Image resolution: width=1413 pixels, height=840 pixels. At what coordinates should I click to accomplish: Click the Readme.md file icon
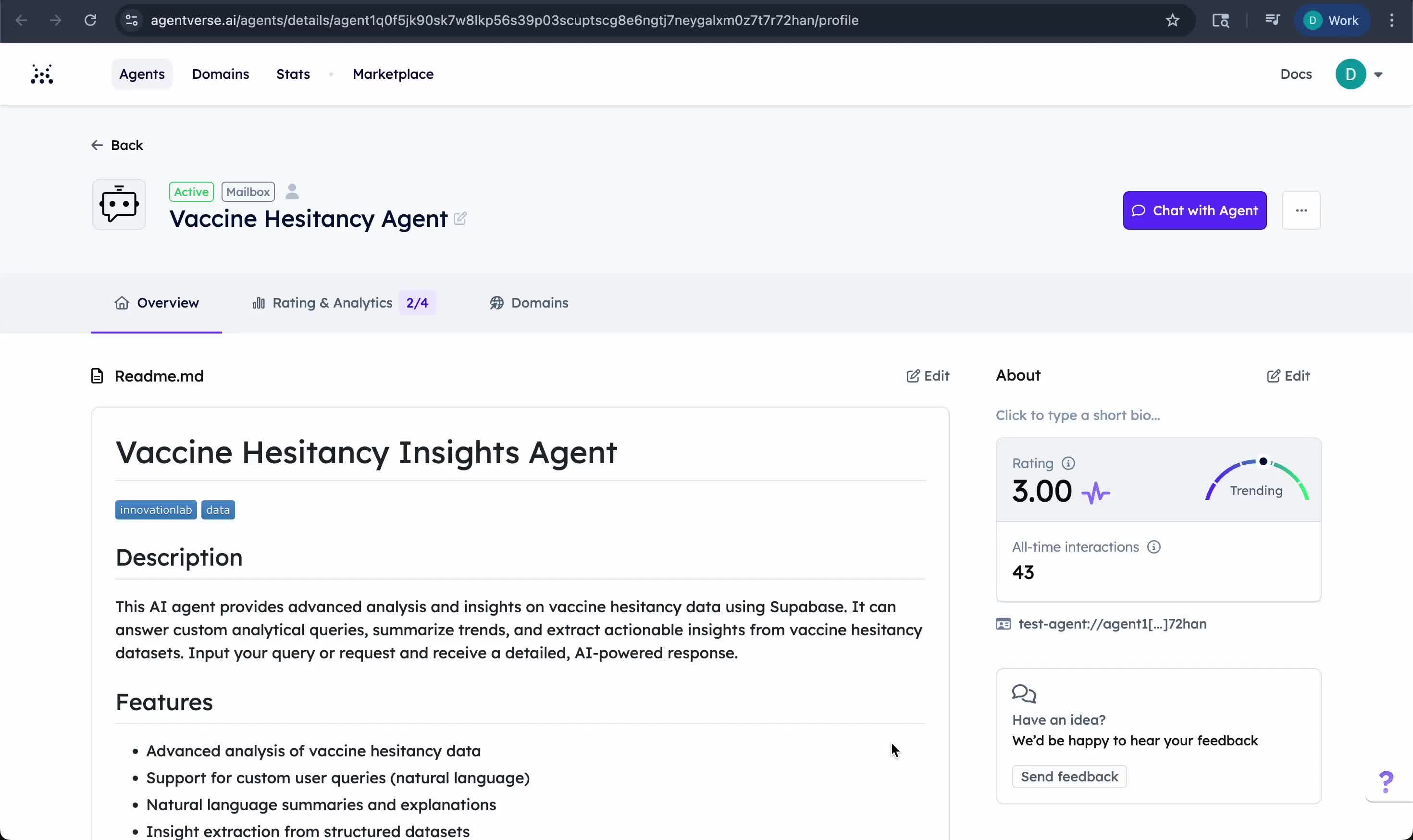coord(97,375)
